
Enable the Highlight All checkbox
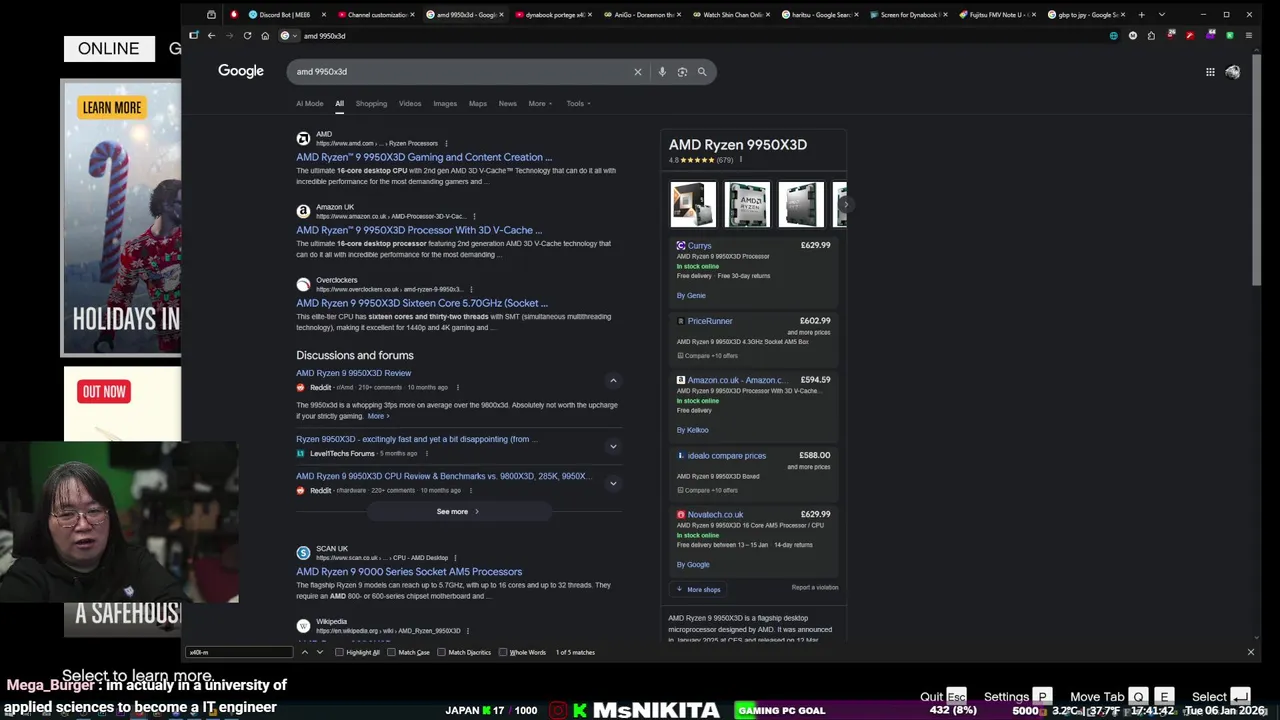340,652
